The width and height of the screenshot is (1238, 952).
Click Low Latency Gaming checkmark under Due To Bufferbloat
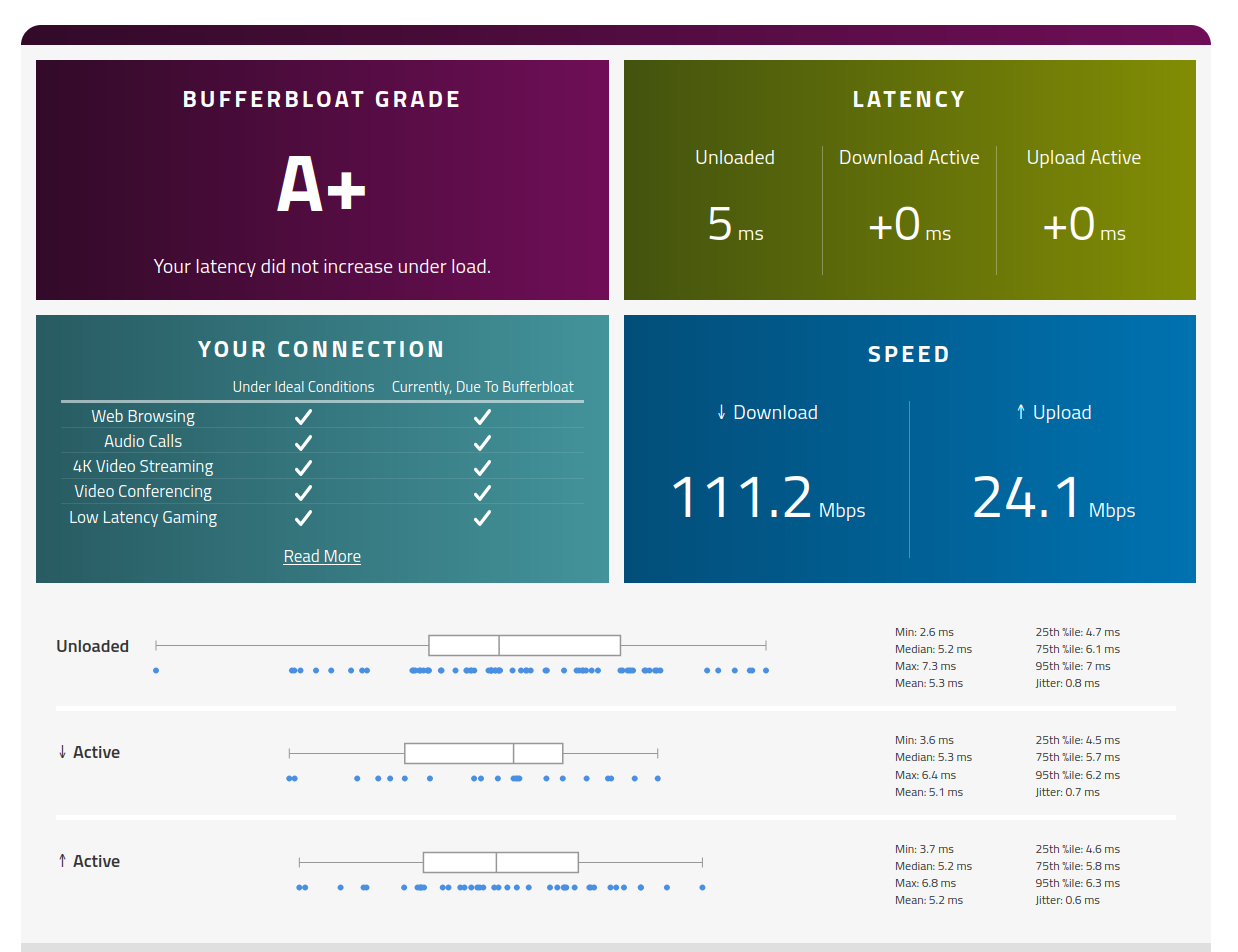tap(482, 517)
